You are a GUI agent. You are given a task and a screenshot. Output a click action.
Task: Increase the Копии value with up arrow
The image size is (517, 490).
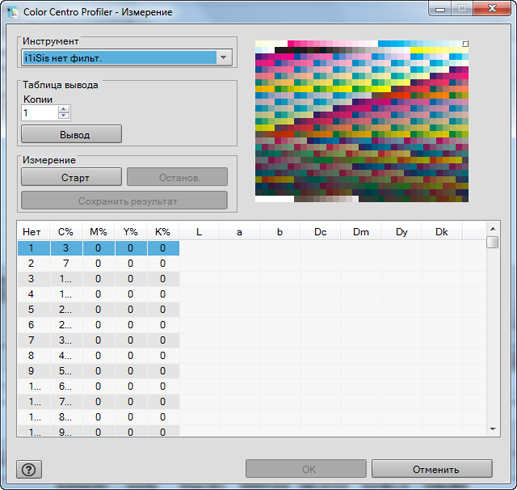(x=64, y=109)
